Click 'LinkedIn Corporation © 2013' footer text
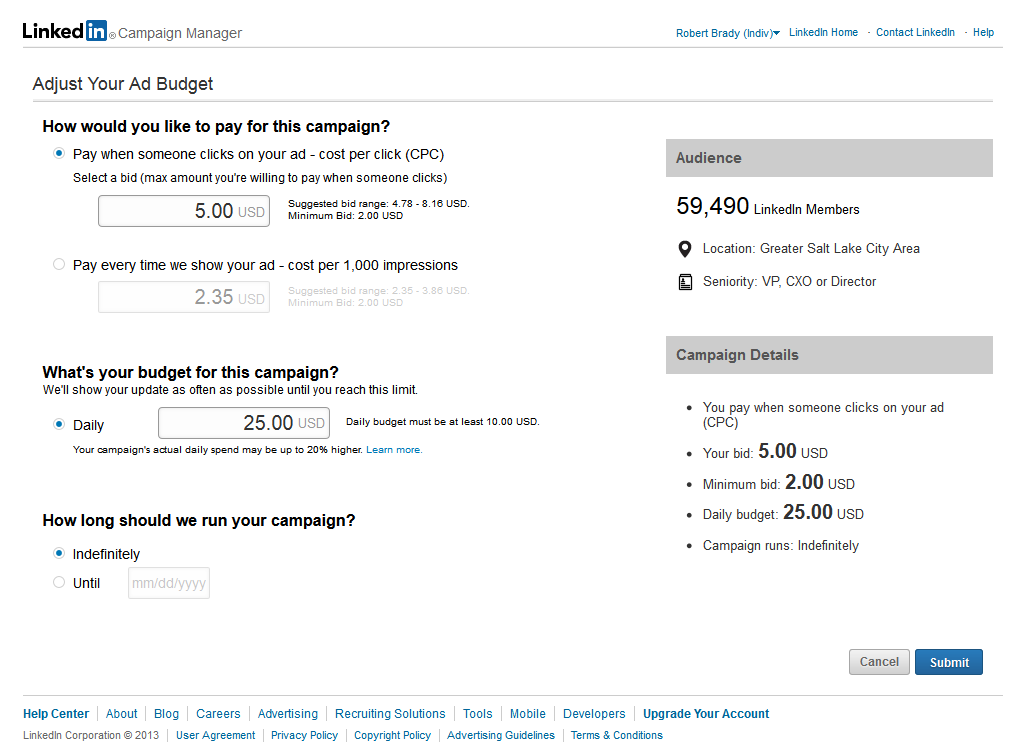This screenshot has height=748, width=1018. [91, 735]
